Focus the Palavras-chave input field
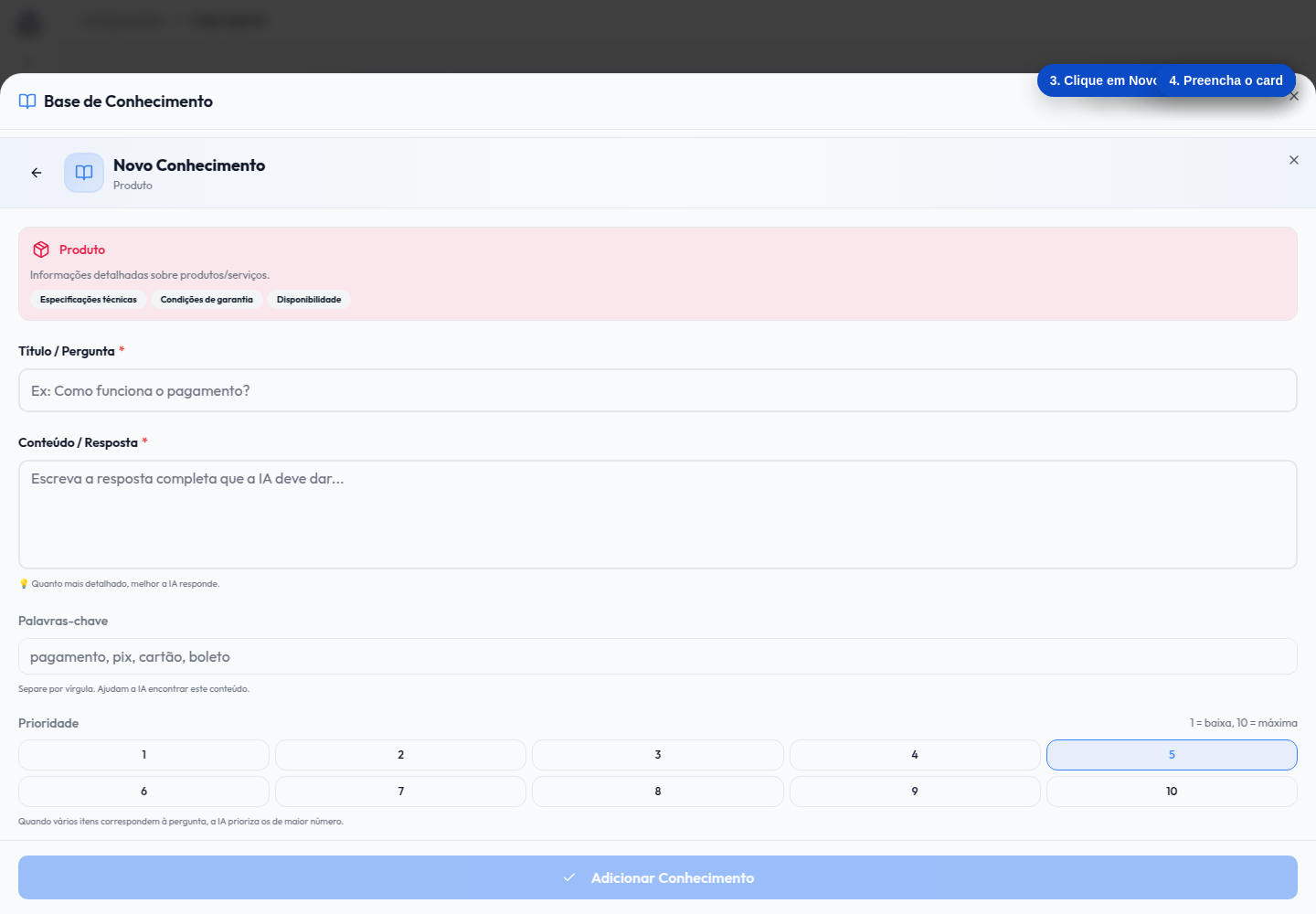 pos(658,656)
